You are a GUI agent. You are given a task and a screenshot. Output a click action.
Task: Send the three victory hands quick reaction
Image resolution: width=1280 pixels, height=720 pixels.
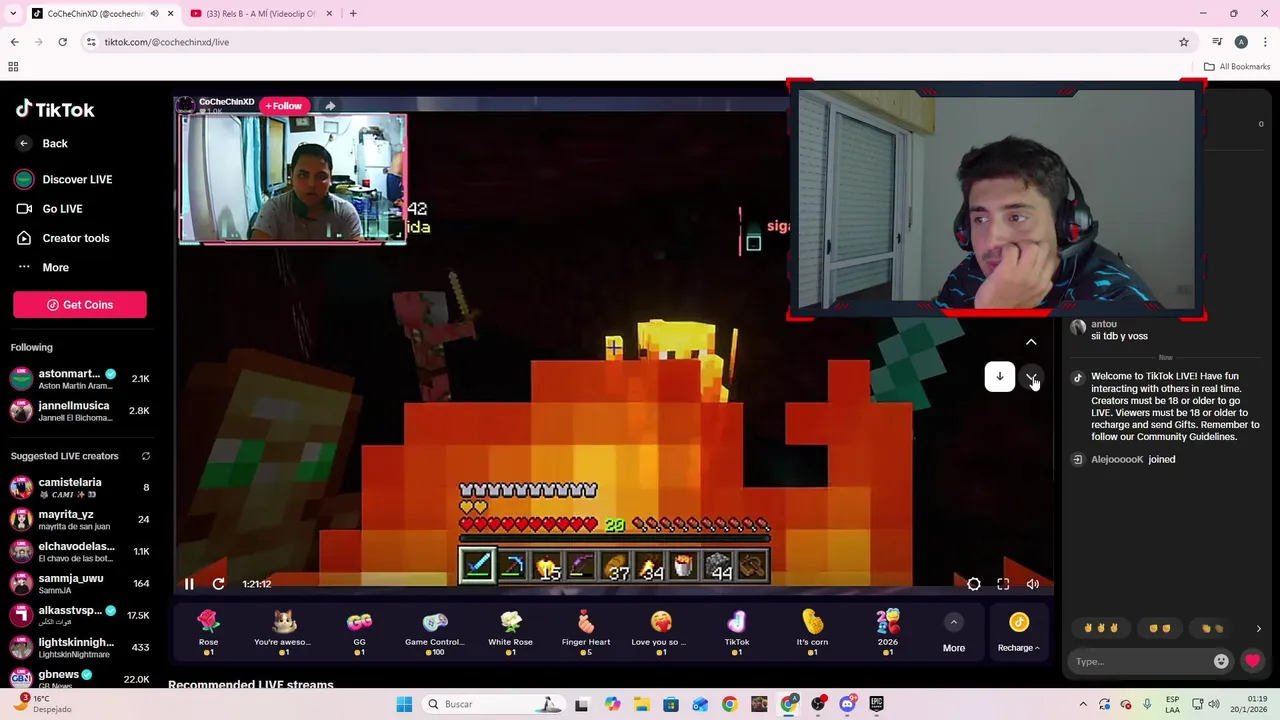tap(1101, 628)
